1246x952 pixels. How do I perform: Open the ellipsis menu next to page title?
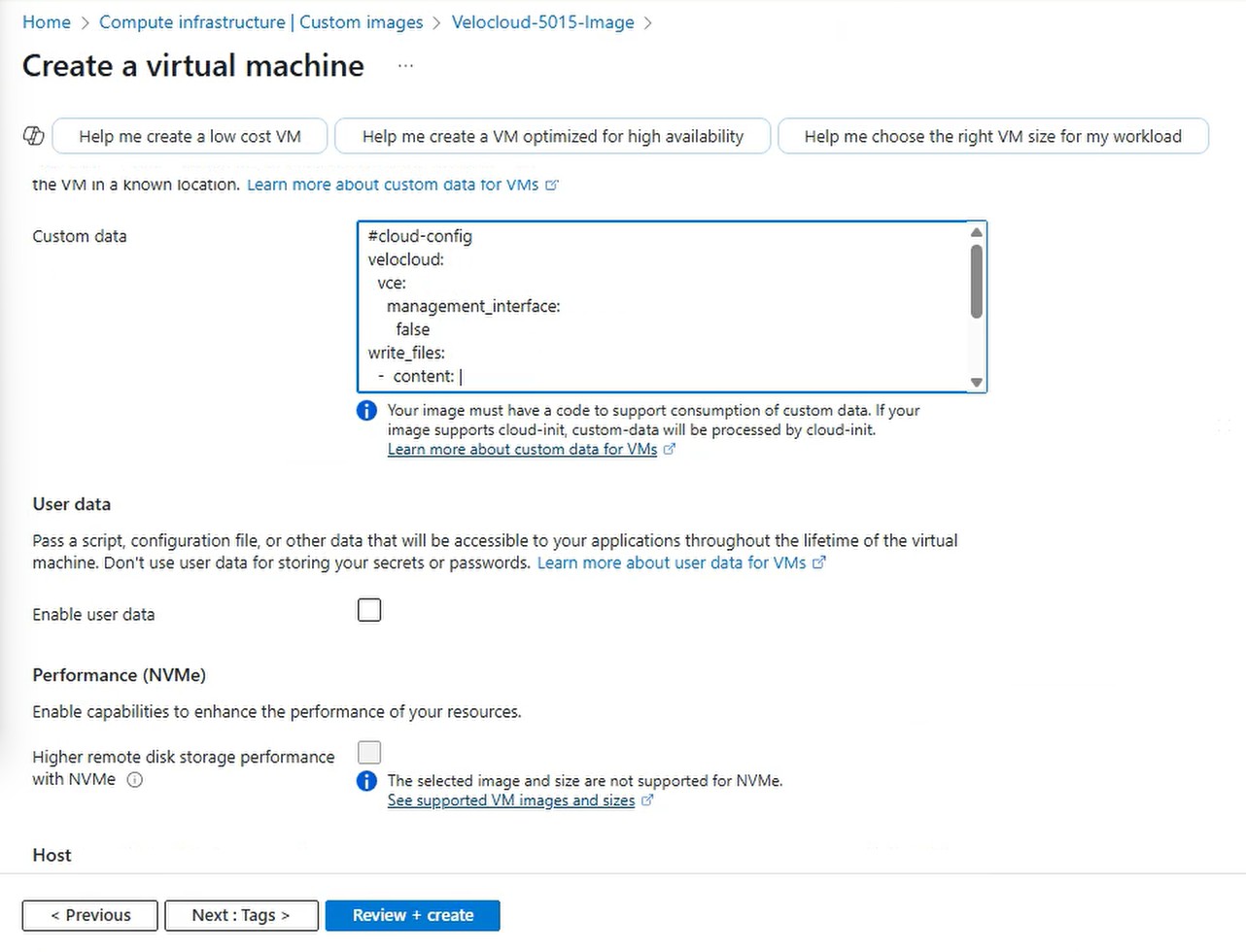(405, 66)
